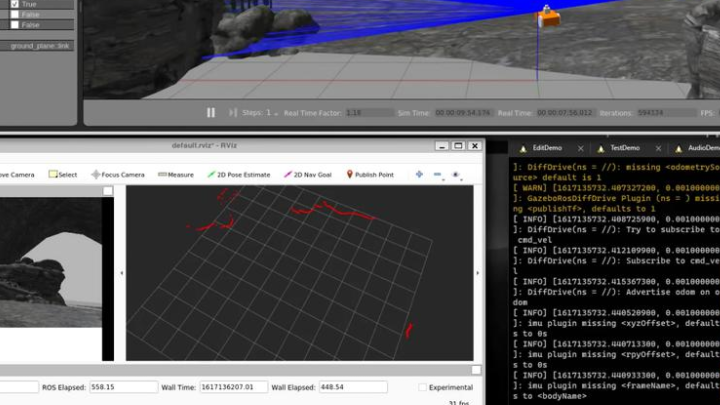The width and height of the screenshot is (720, 405).
Task: Click the blue minus remove-tool icon
Action: [x=438, y=174]
